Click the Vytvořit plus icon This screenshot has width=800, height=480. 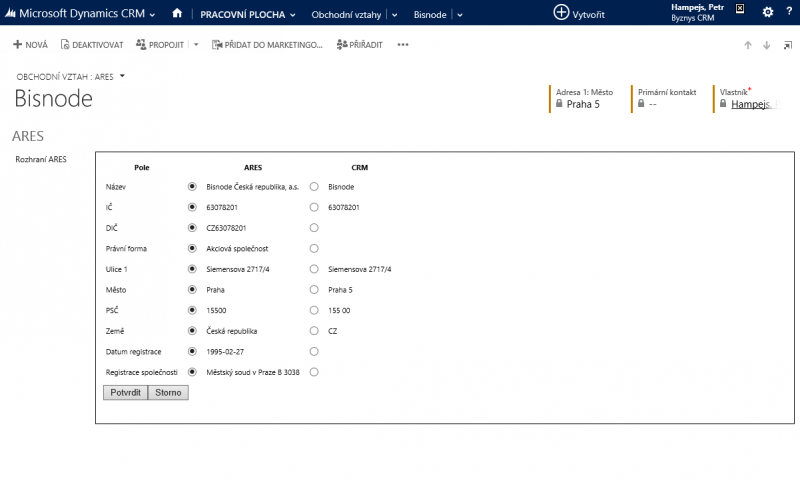tap(561, 12)
